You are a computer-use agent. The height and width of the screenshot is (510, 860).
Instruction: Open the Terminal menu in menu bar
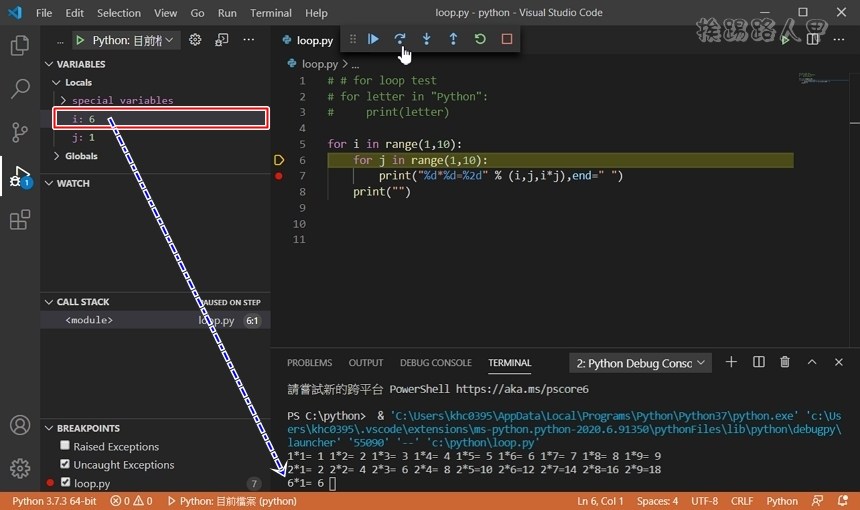coord(271,13)
